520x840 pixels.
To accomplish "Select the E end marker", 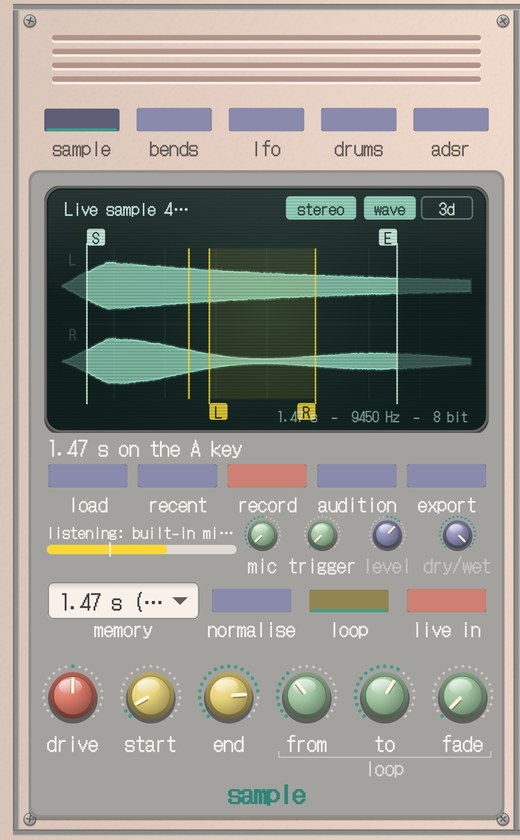I will [388, 237].
